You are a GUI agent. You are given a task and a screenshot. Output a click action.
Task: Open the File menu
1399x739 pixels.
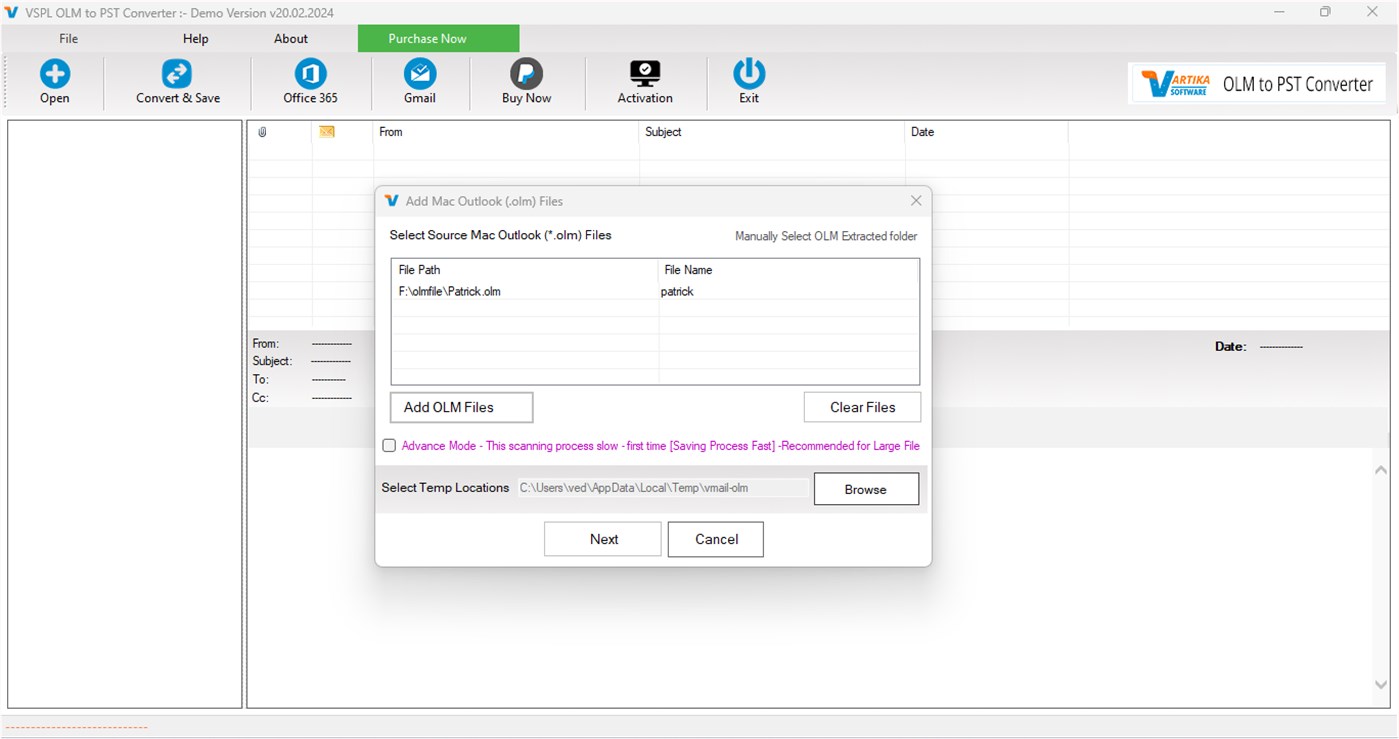[x=68, y=38]
